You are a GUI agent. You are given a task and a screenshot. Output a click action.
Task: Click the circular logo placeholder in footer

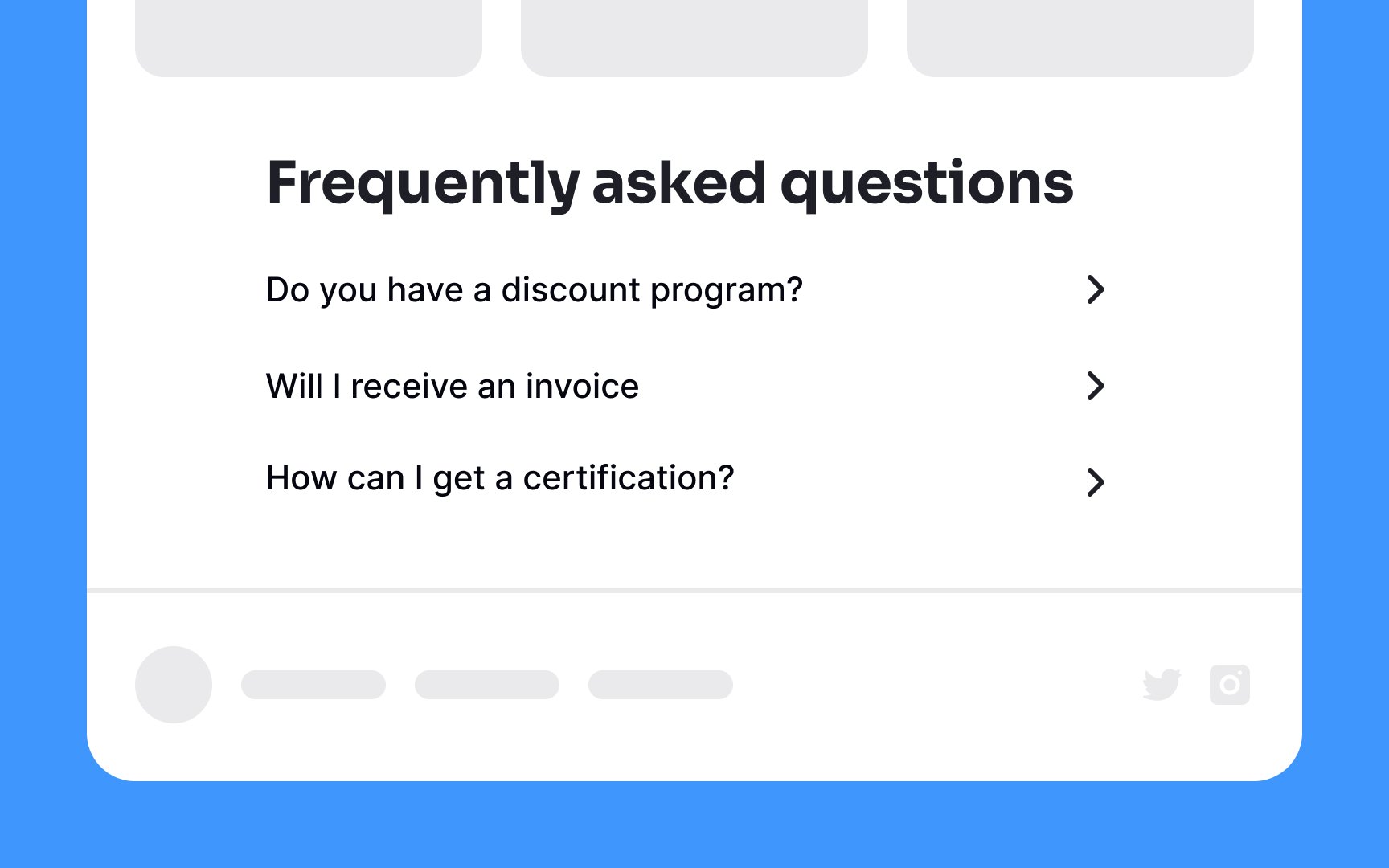coord(174,685)
